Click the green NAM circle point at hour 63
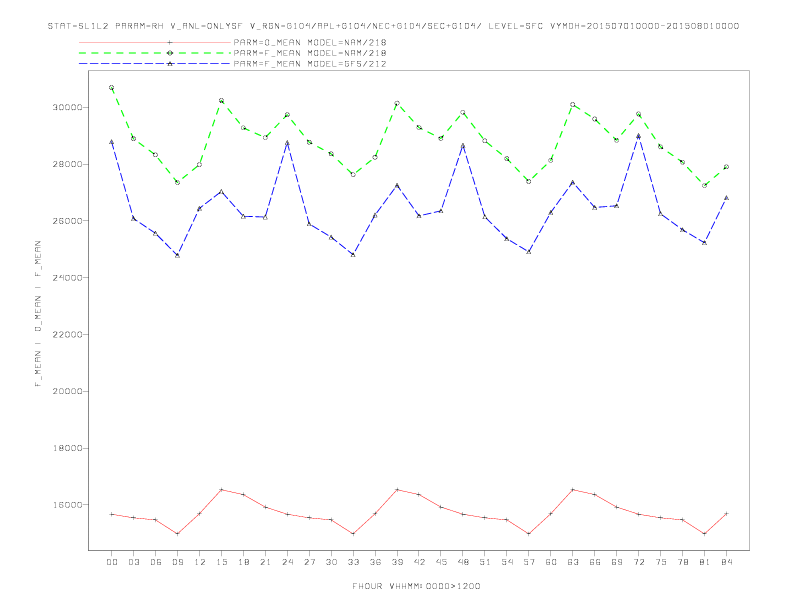 [x=573, y=105]
